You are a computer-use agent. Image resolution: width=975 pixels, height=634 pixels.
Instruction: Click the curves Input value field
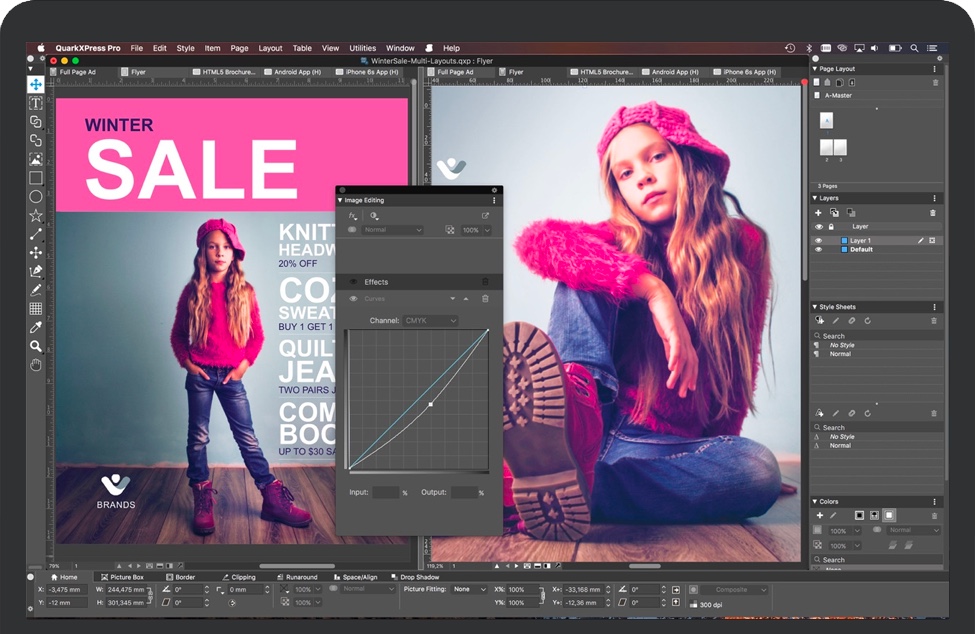[385, 492]
